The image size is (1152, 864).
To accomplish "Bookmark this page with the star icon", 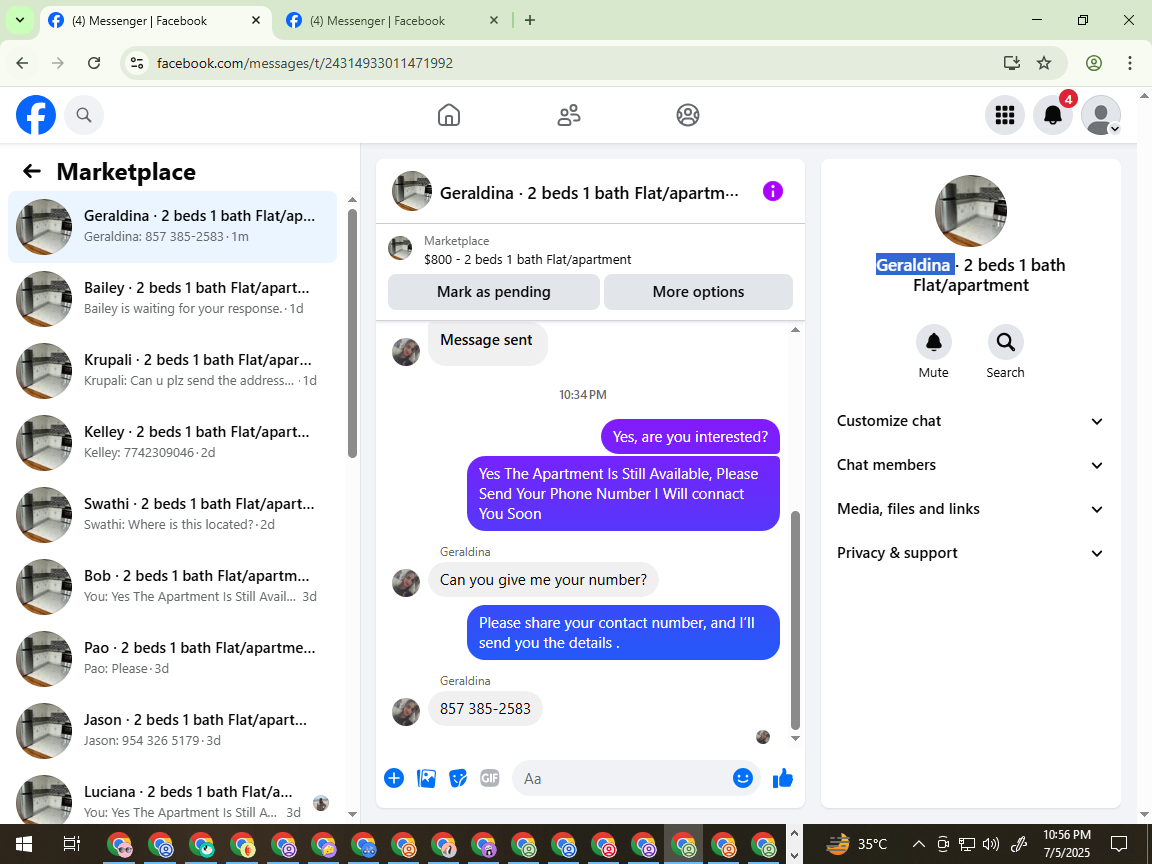I will [x=1044, y=63].
